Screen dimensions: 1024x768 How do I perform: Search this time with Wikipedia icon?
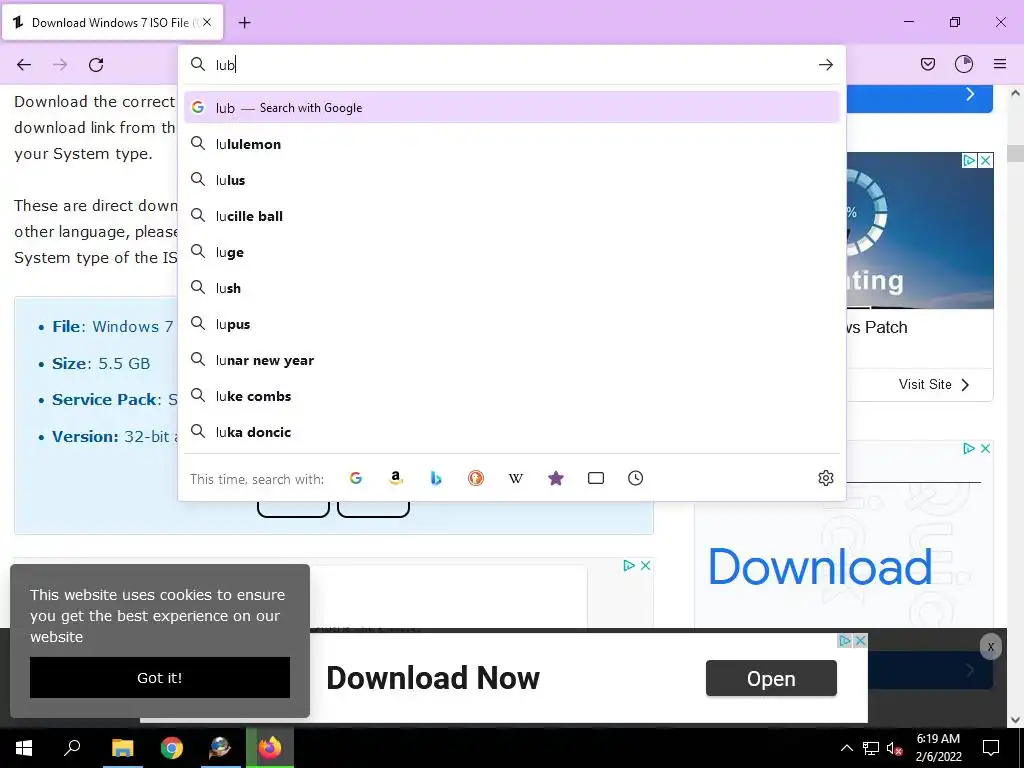(x=516, y=478)
